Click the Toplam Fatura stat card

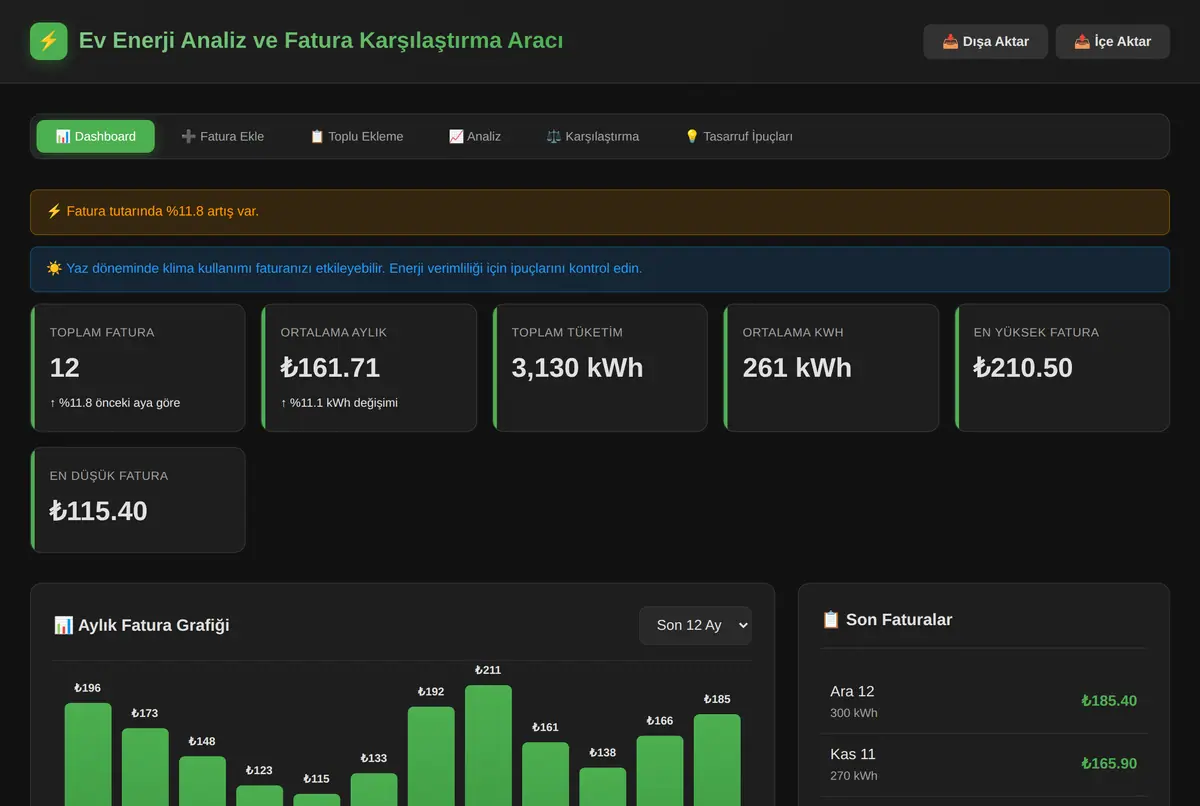click(138, 368)
